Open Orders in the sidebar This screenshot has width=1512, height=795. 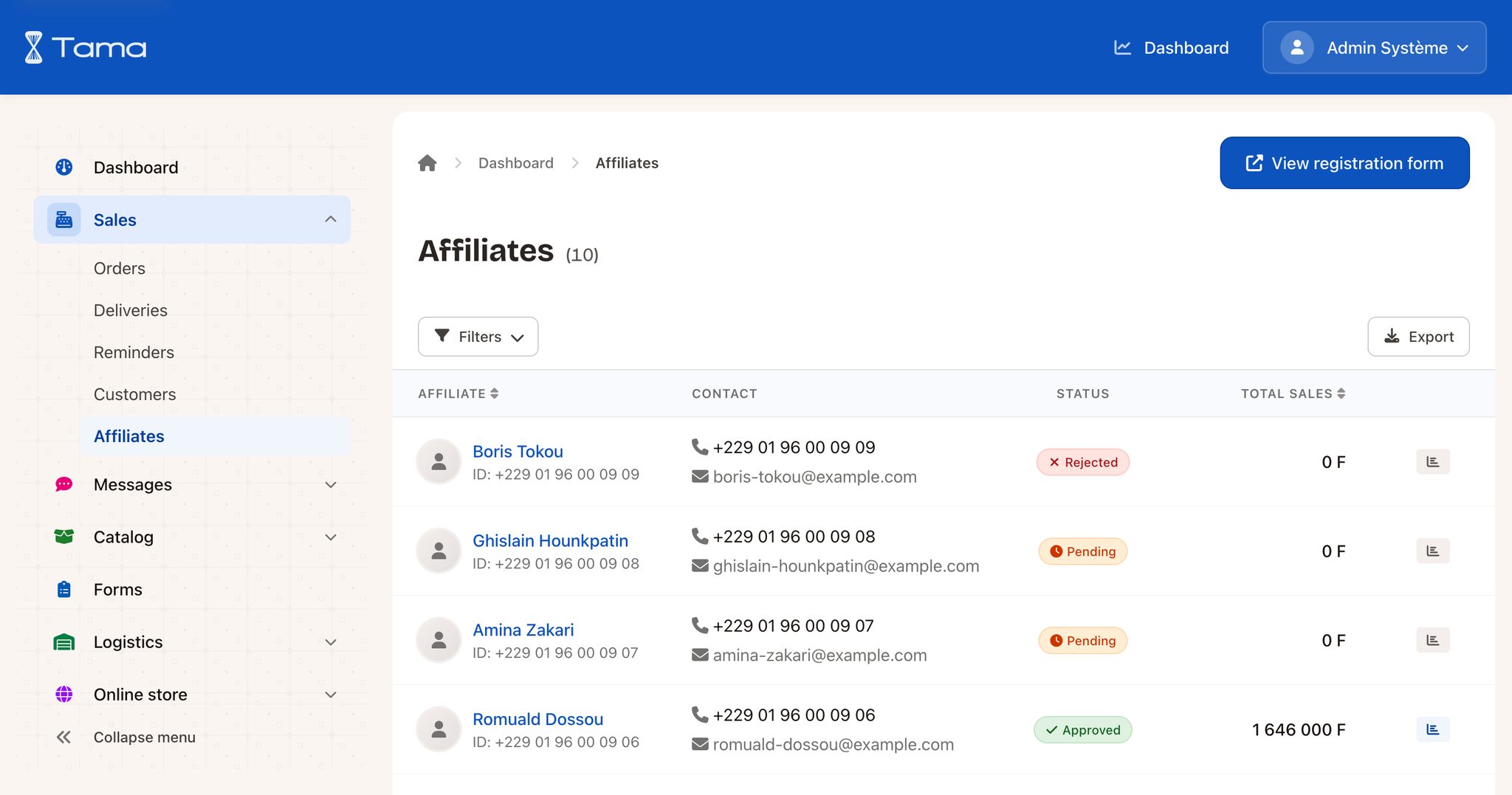(120, 269)
